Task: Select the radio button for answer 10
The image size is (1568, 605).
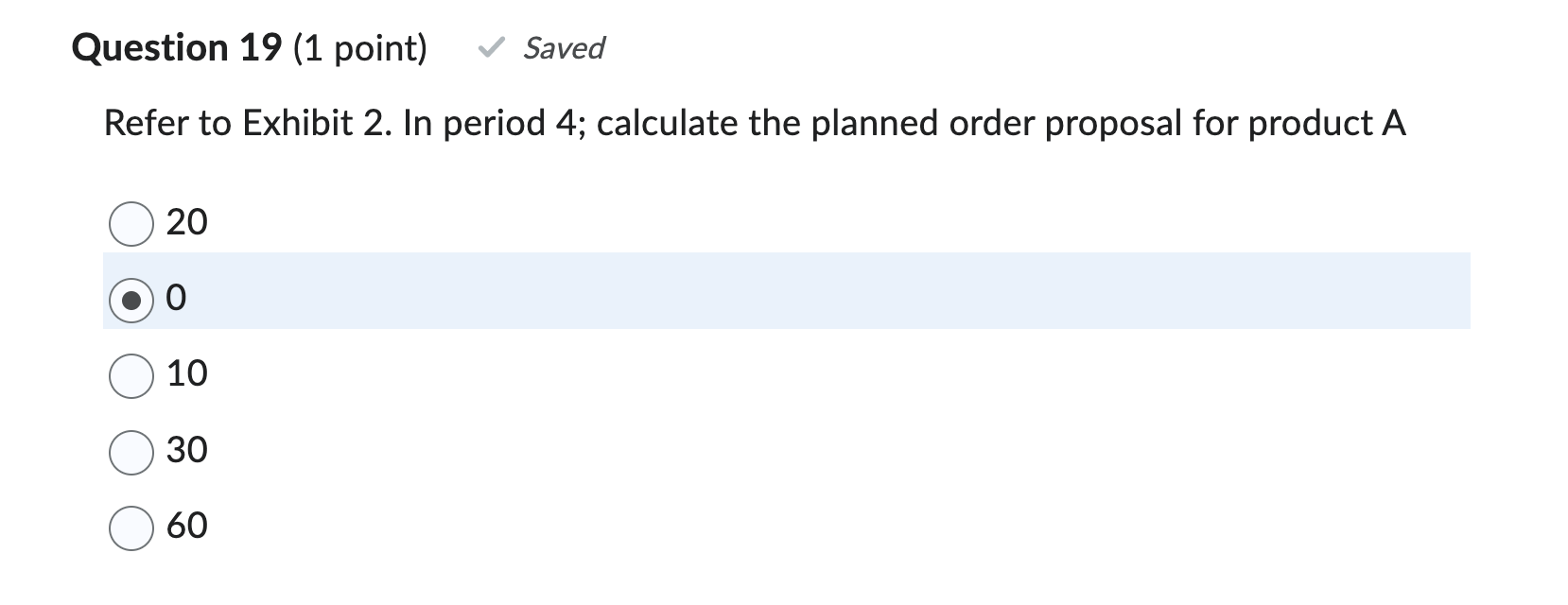Action: pyautogui.click(x=132, y=373)
